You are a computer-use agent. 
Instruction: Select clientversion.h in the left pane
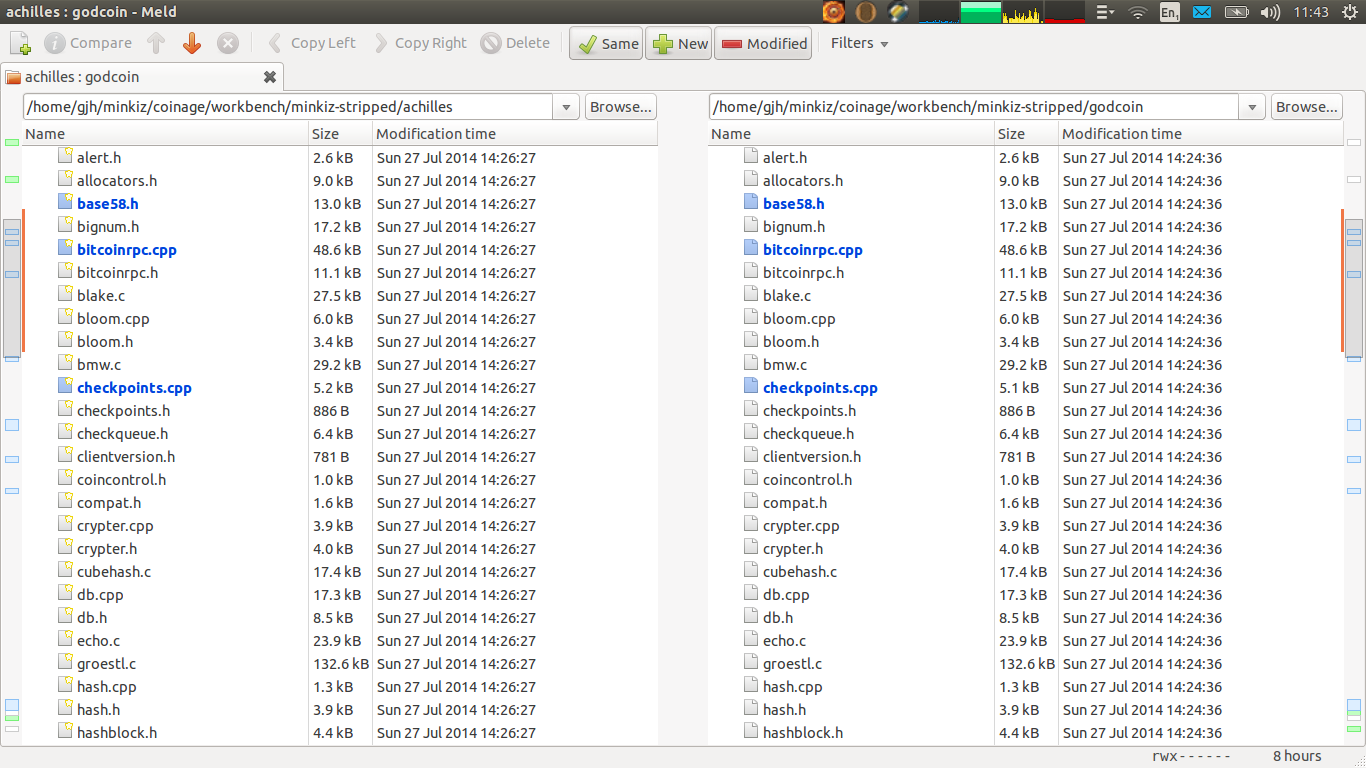(x=126, y=457)
